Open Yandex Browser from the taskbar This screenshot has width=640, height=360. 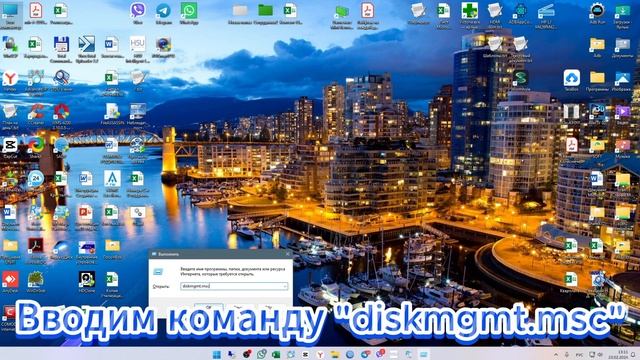click(x=320, y=354)
